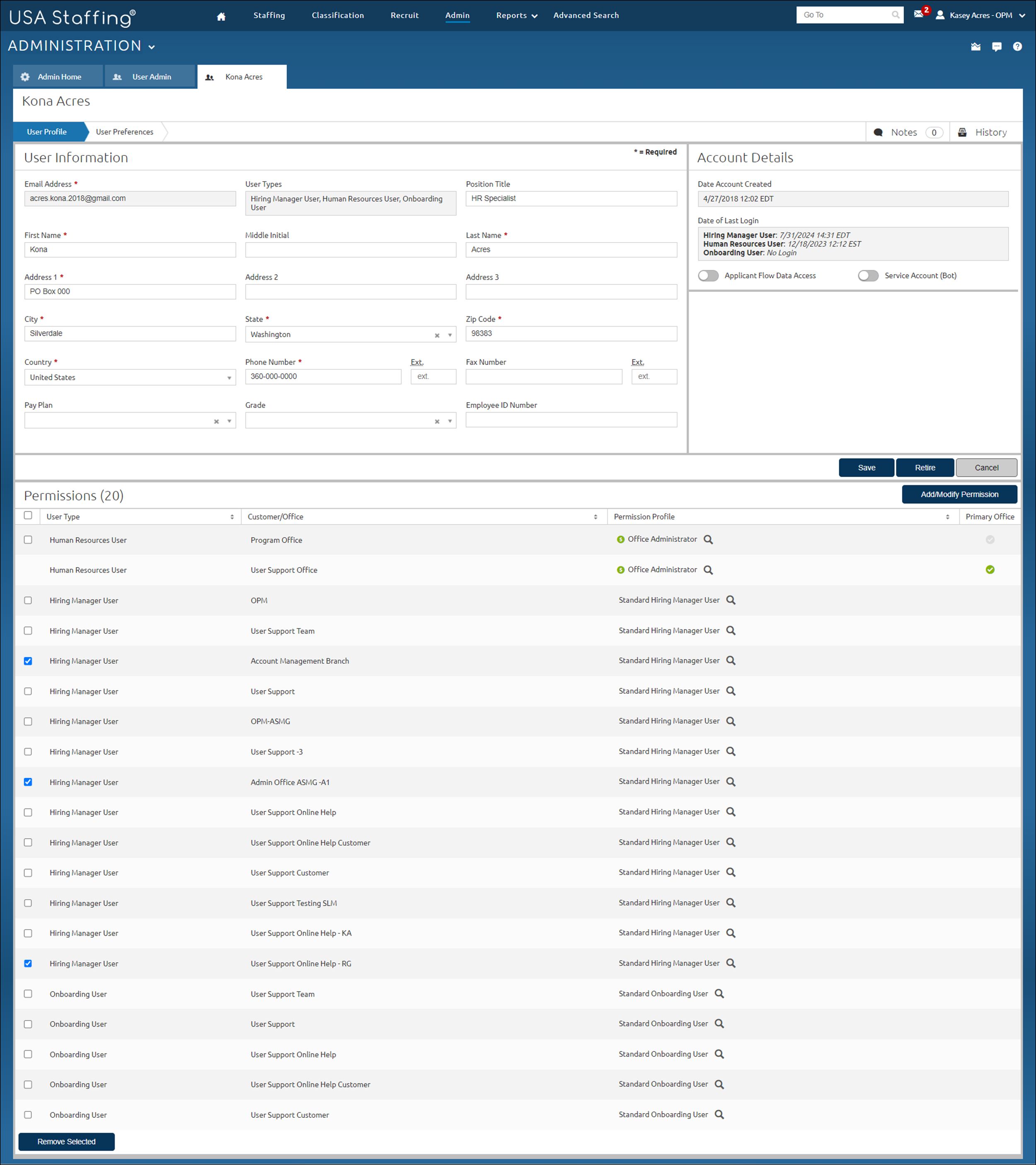1036x1165 pixels.
Task: Switch to User Preferences step
Action: [x=125, y=132]
